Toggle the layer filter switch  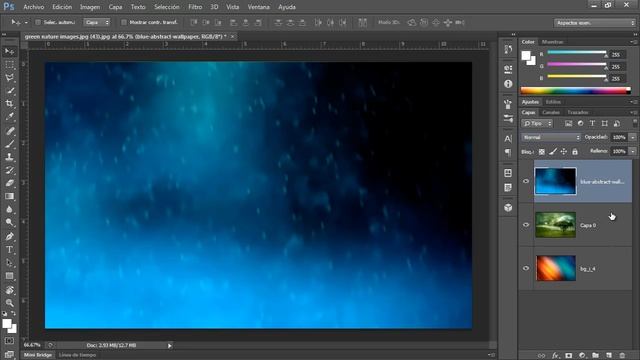634,122
